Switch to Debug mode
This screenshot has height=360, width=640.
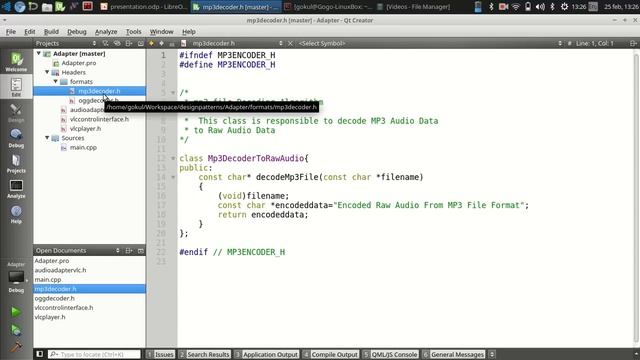16,138
